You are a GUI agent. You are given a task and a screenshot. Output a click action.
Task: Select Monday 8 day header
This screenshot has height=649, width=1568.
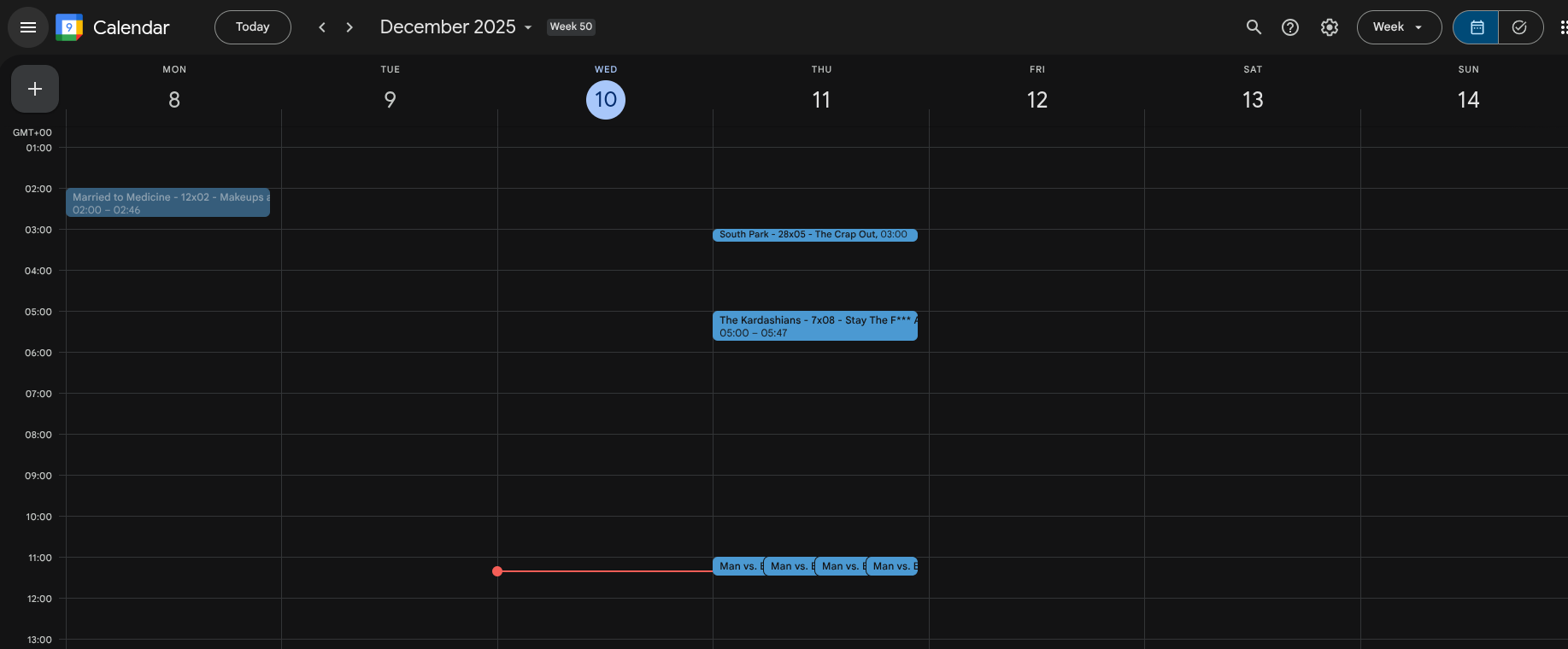tap(174, 100)
